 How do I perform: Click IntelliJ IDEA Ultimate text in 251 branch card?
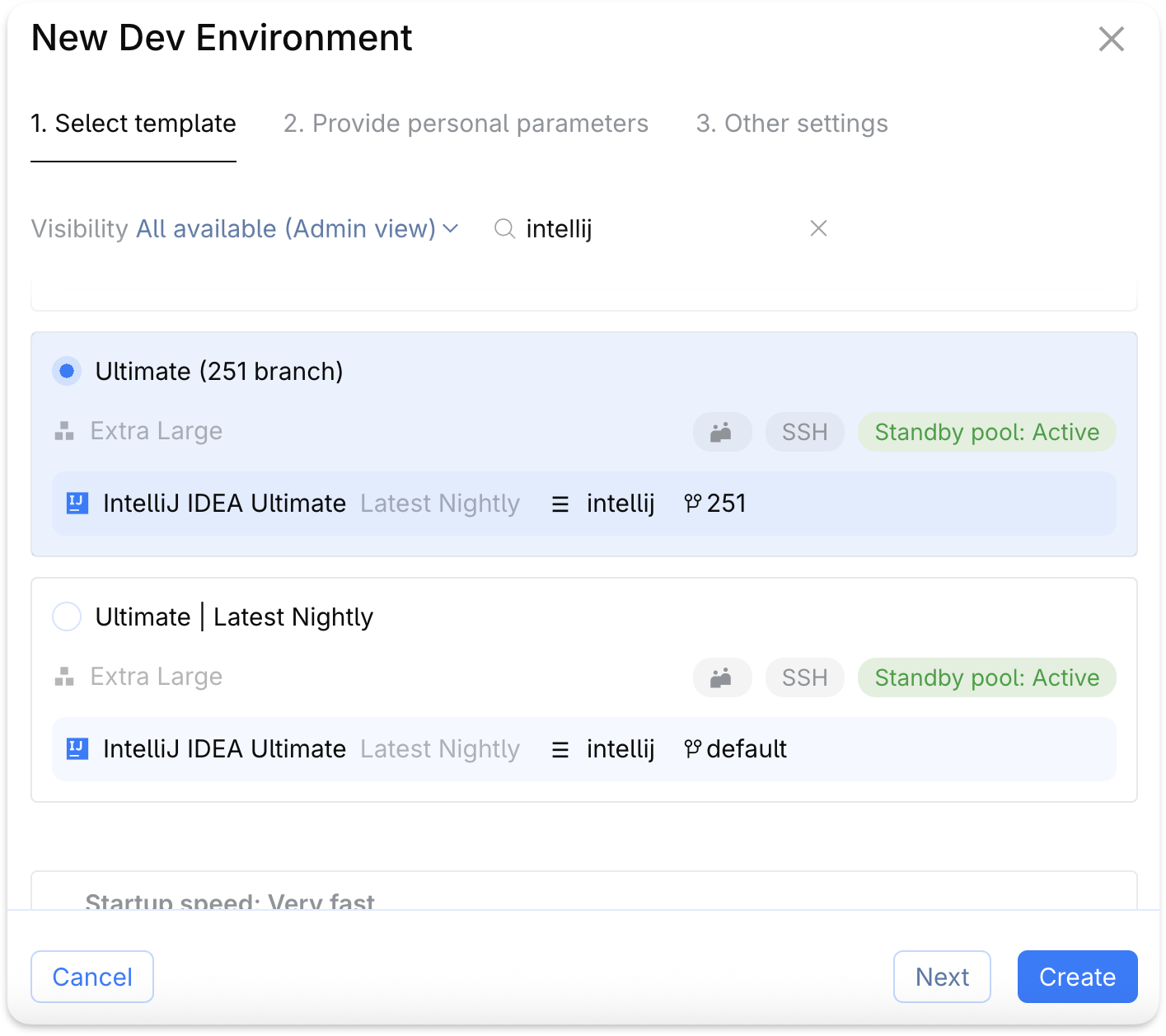pyautogui.click(x=224, y=503)
